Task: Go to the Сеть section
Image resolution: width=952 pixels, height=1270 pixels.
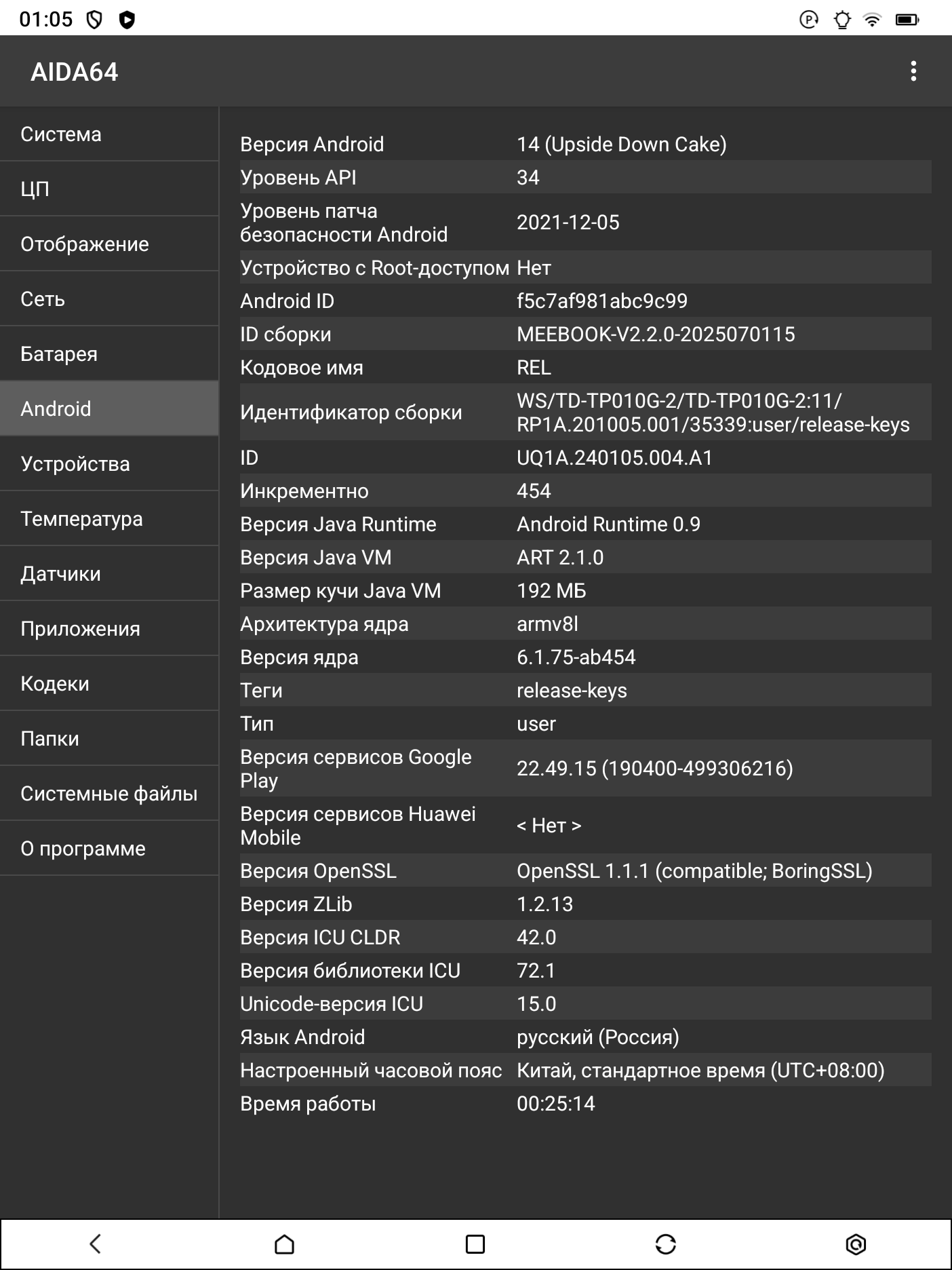Action: [x=109, y=299]
